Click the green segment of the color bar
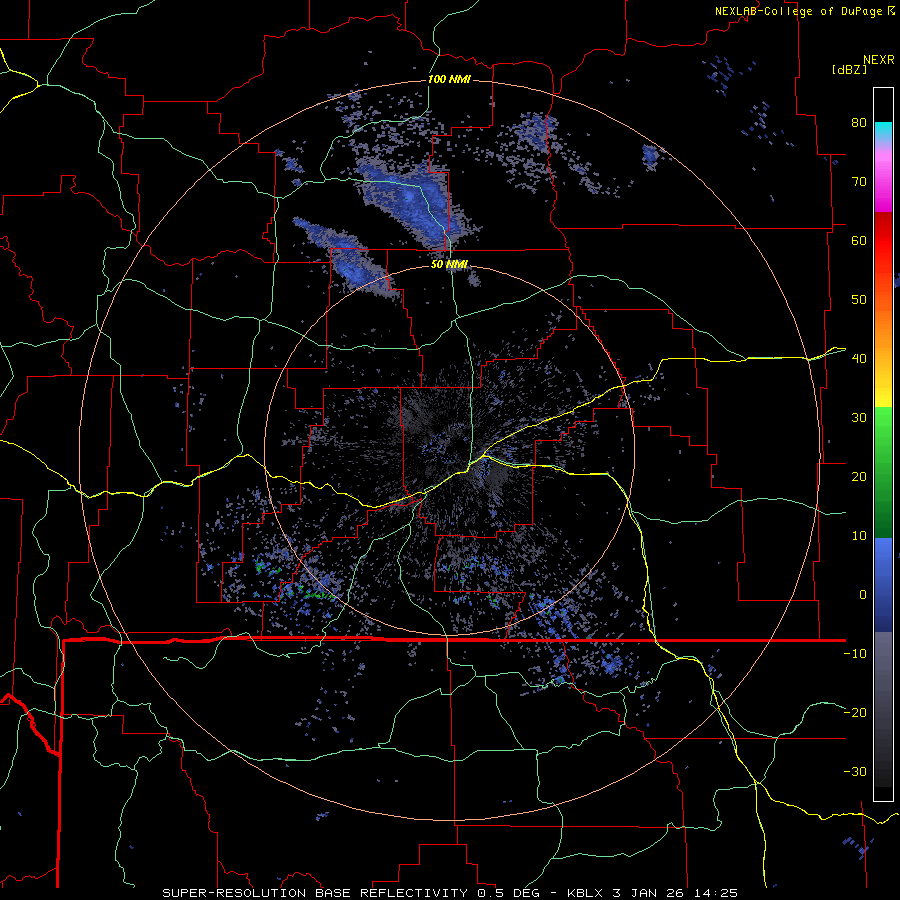This screenshot has height=900, width=900. 883,472
